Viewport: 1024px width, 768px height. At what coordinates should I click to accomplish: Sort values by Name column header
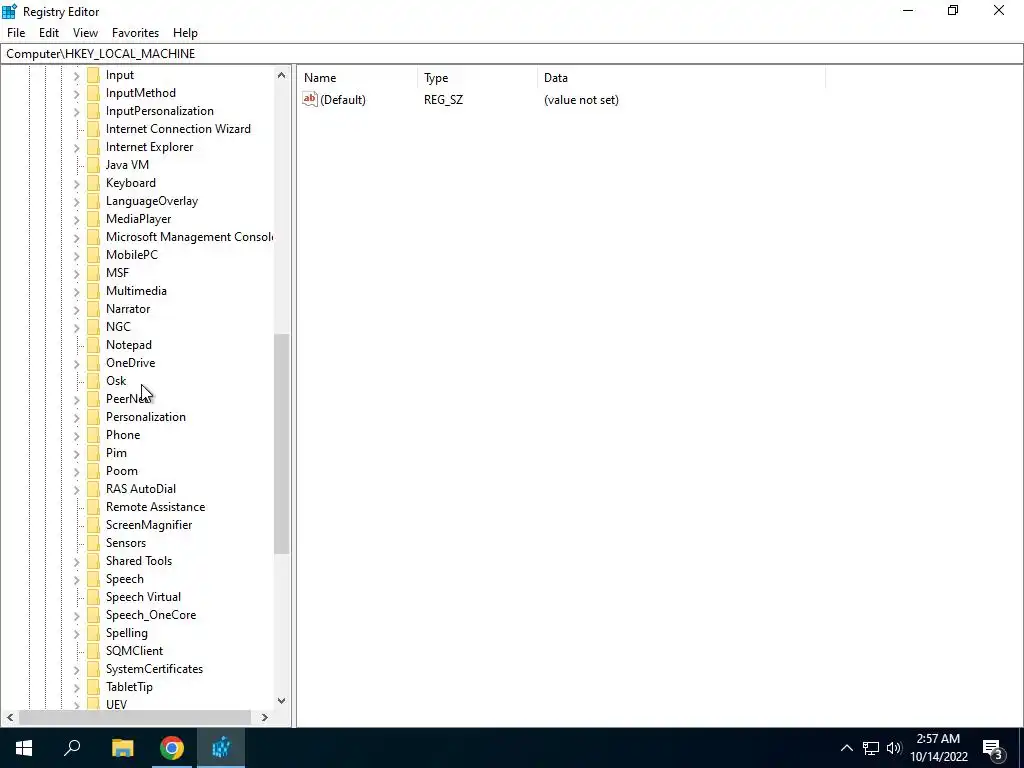pos(358,78)
